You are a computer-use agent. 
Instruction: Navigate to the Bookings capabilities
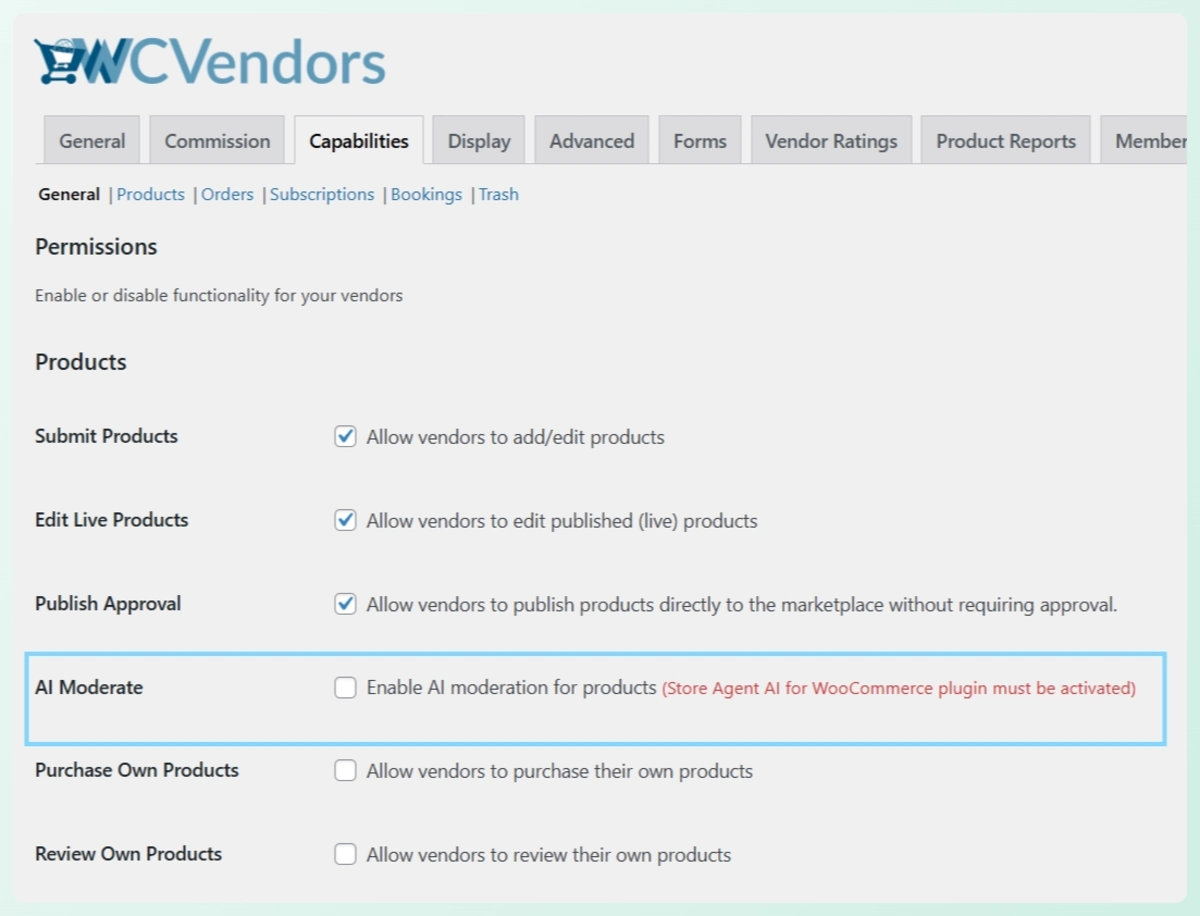point(427,194)
